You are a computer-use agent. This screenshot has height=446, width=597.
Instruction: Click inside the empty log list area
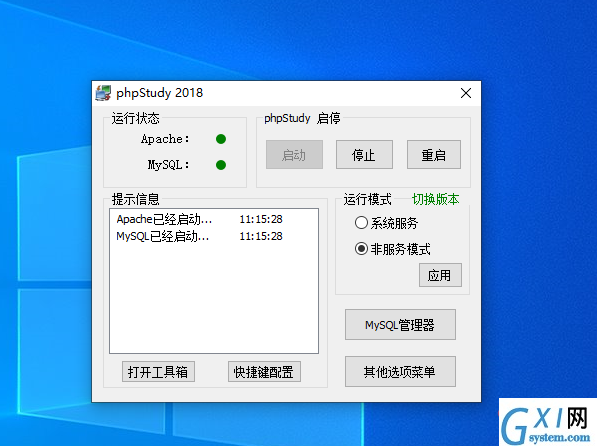pos(214,299)
